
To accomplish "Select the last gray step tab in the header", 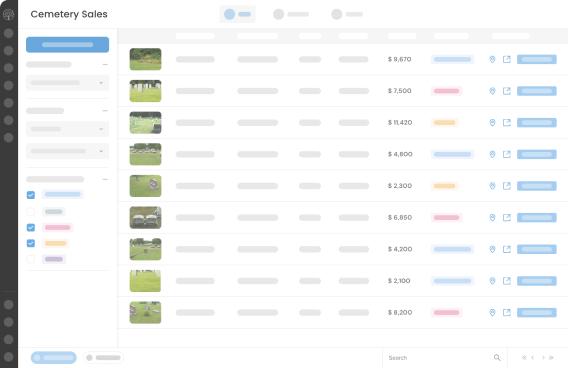I will click(x=347, y=14).
